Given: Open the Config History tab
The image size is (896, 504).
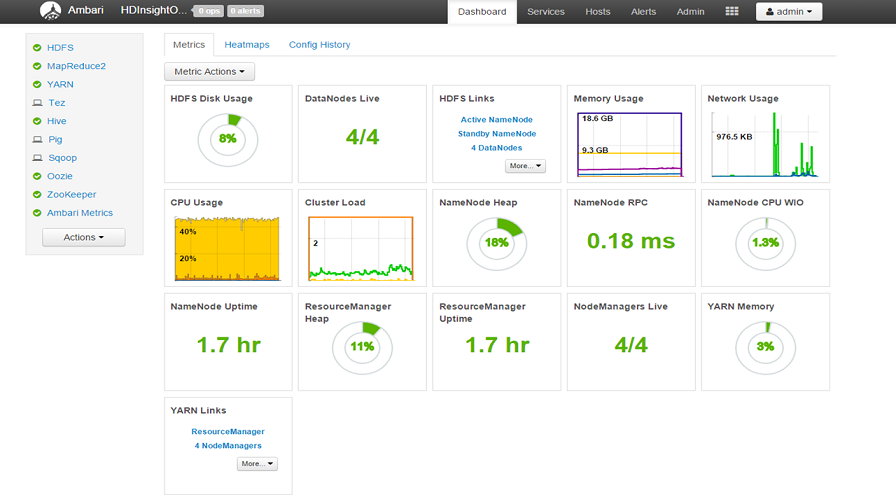Looking at the screenshot, I should pos(319,45).
